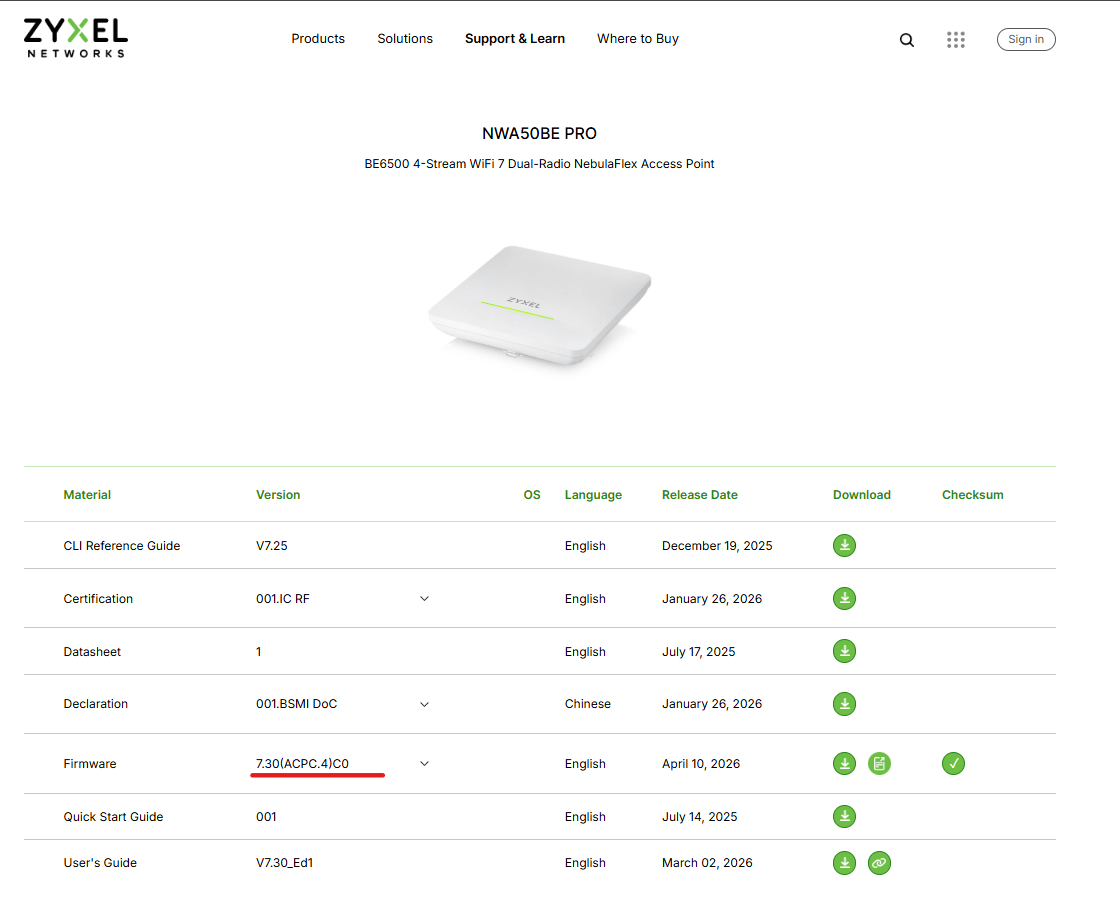
Task: Click the NWA50BE PRO product title
Action: 539,134
